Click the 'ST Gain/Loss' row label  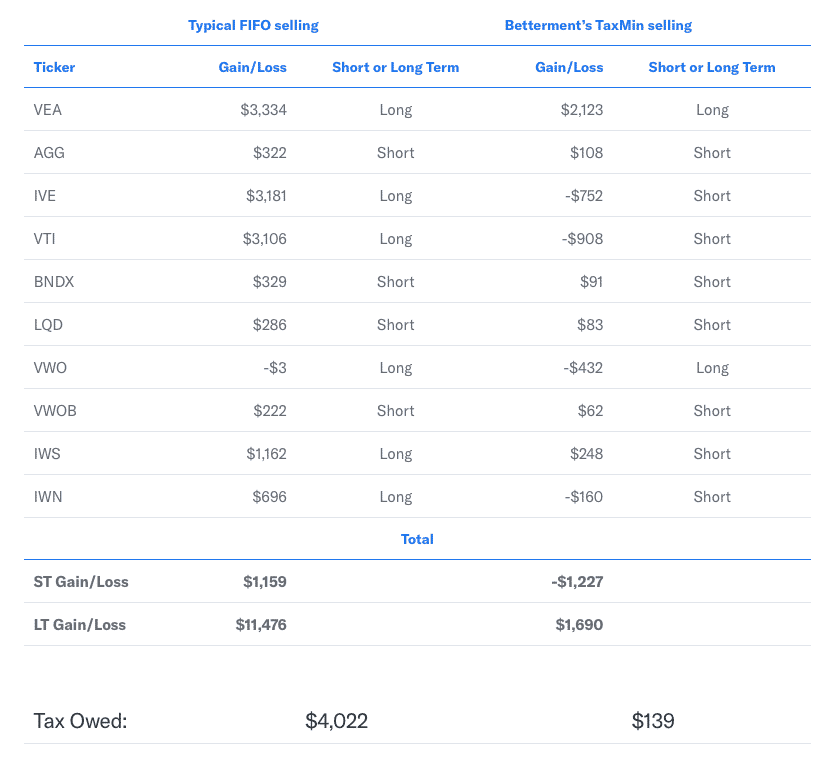click(81, 582)
